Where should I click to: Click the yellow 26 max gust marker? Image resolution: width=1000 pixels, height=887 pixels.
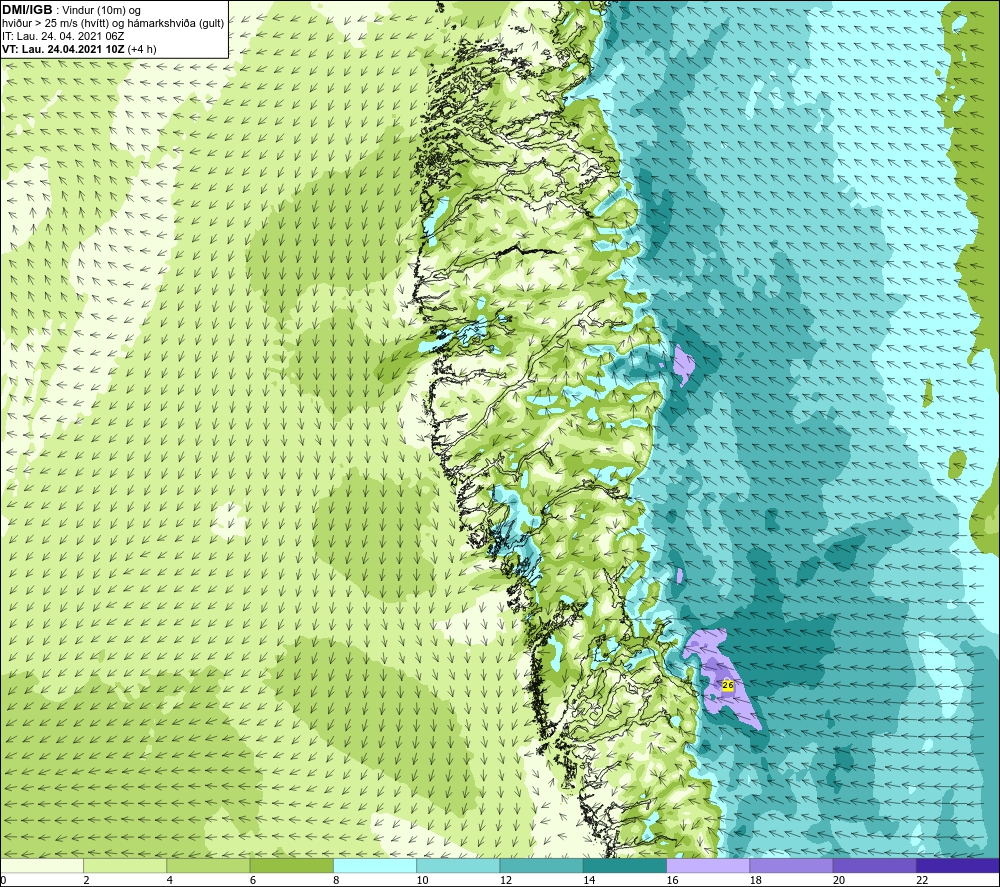click(x=728, y=685)
